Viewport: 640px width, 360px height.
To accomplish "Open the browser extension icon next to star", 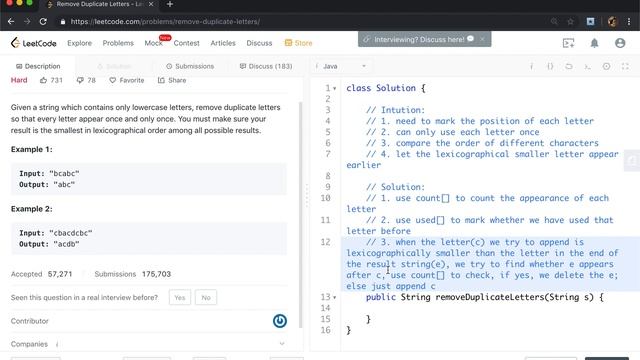I will [x=590, y=21].
